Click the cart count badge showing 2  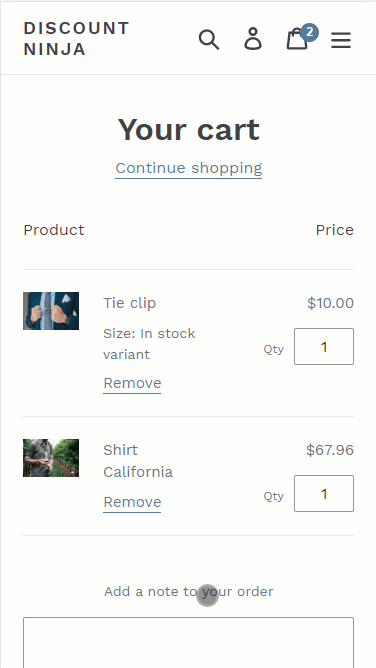pyautogui.click(x=310, y=32)
